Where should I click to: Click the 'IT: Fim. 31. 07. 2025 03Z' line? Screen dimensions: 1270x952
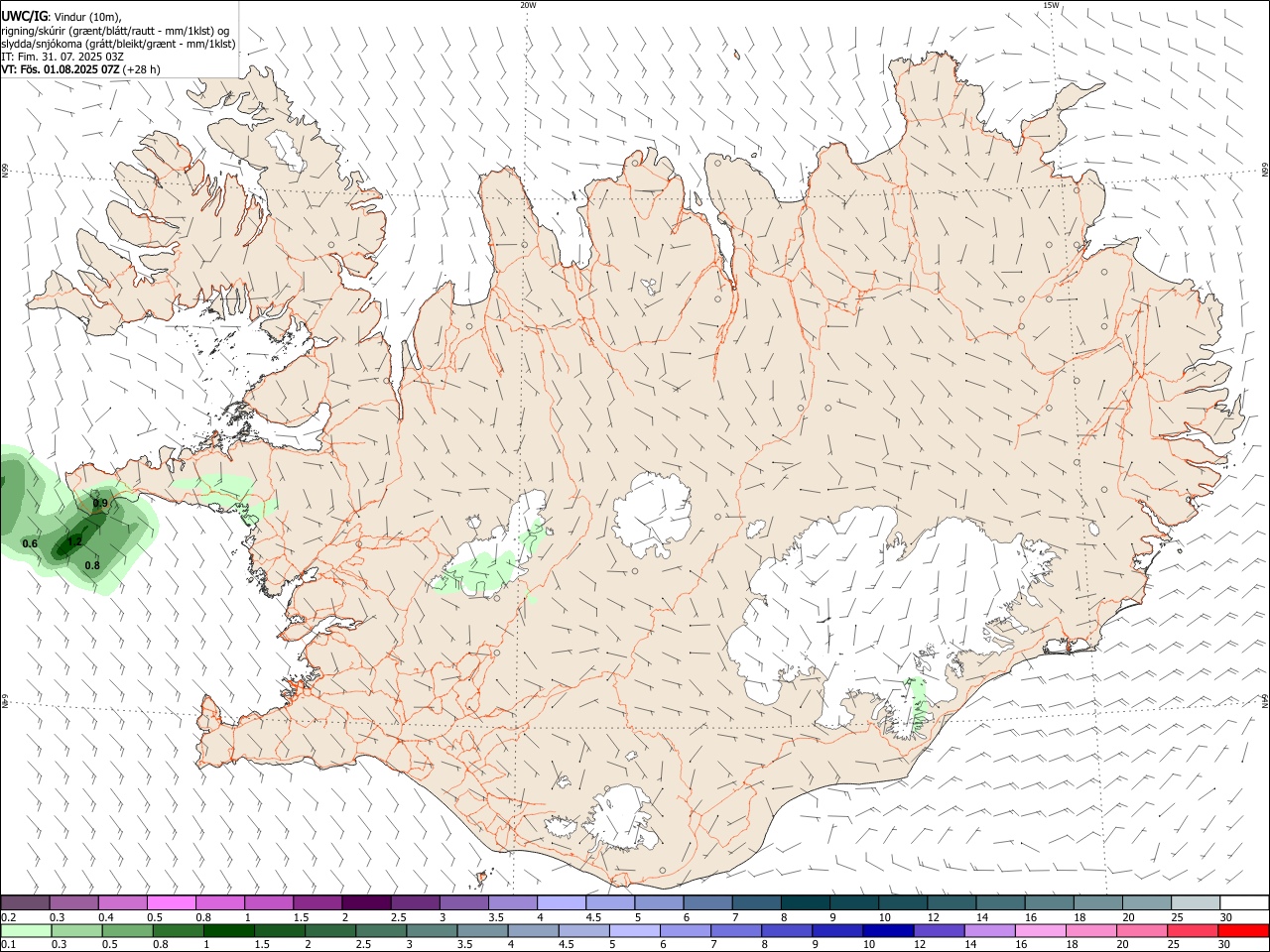pos(63,57)
